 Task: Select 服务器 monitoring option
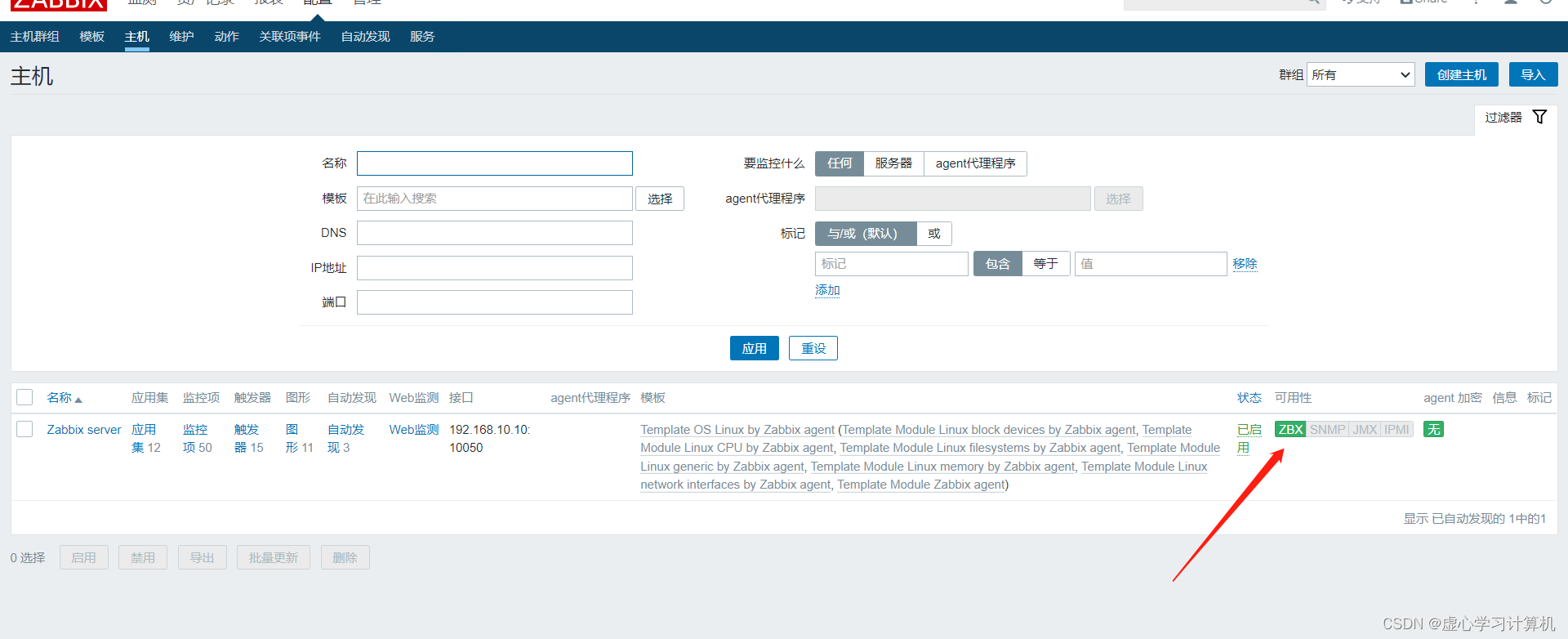[893, 163]
